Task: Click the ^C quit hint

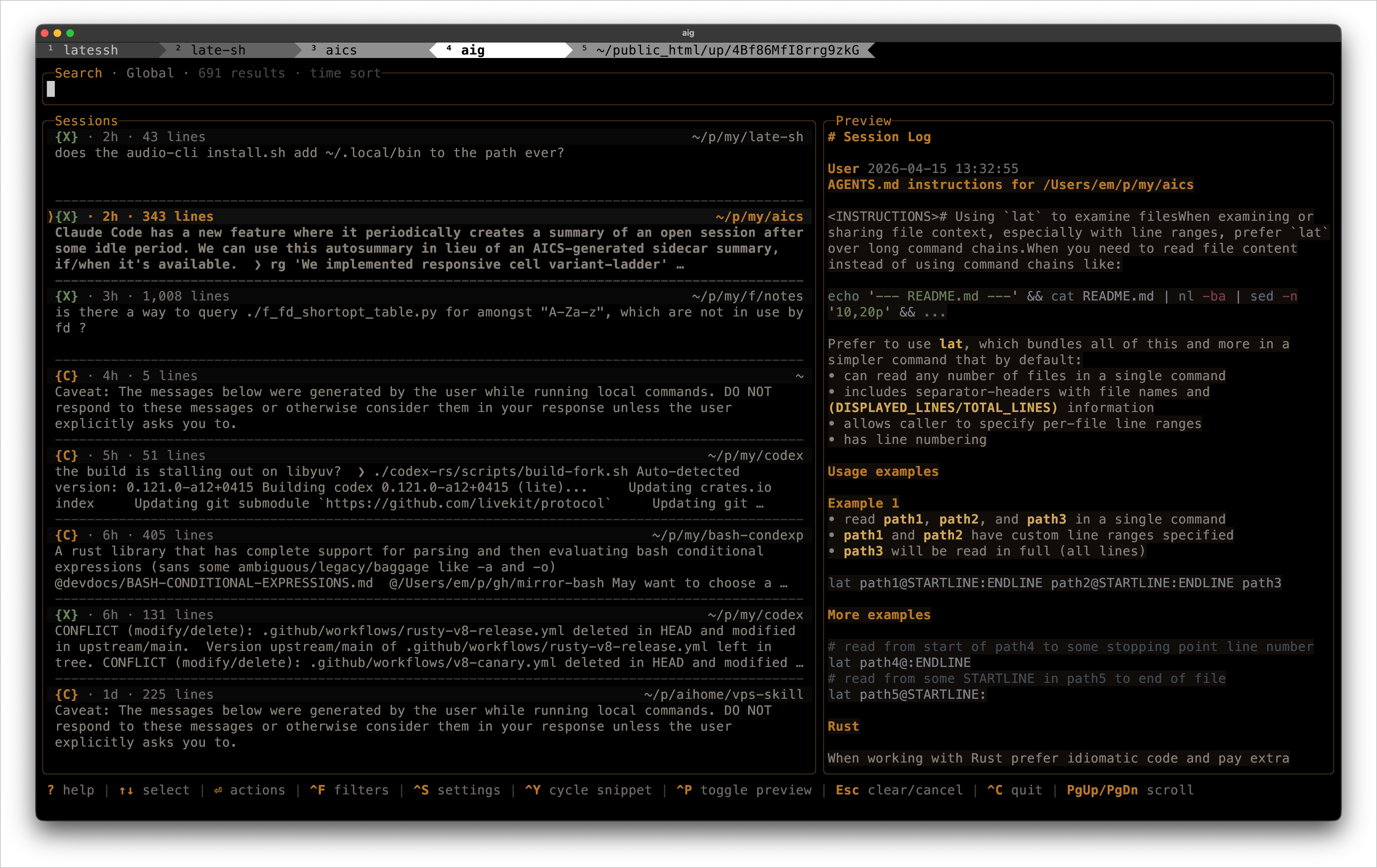Action: click(x=1015, y=790)
